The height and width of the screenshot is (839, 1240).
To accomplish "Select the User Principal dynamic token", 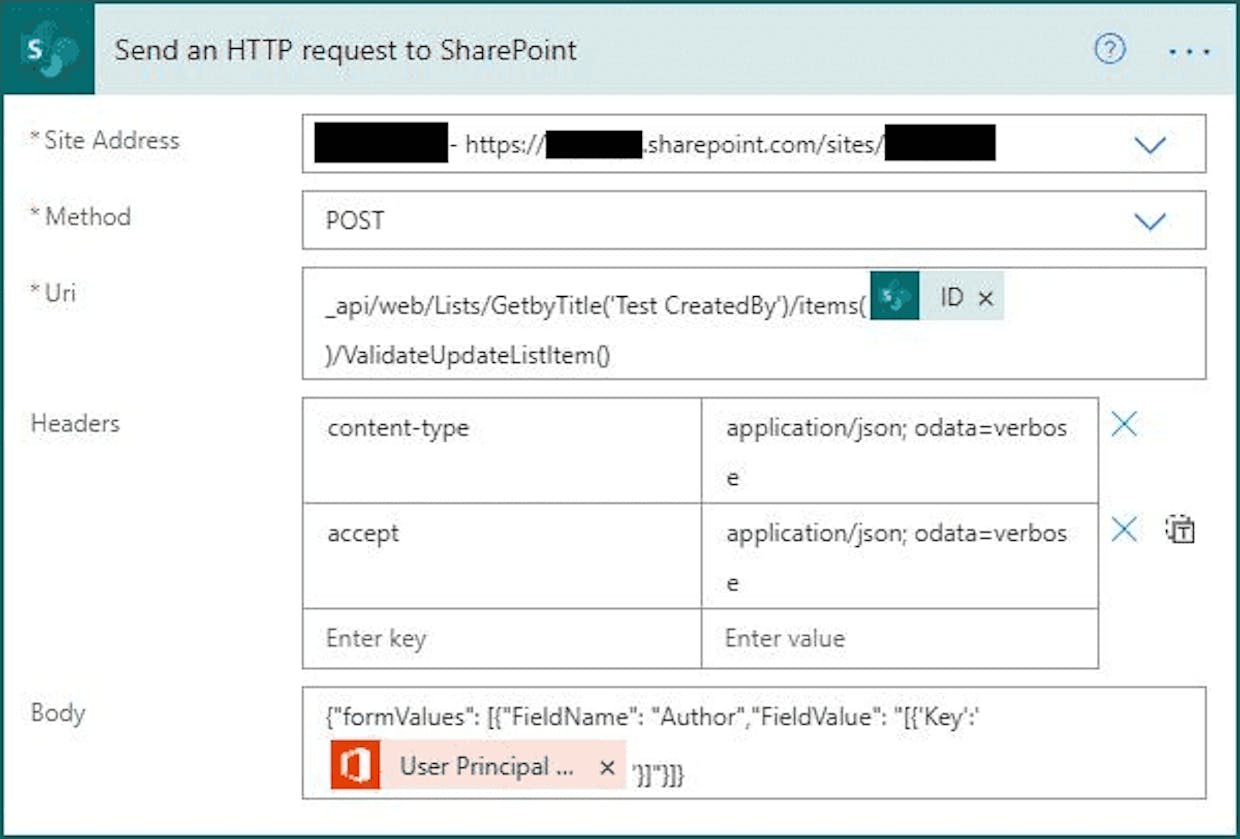I will point(478,766).
